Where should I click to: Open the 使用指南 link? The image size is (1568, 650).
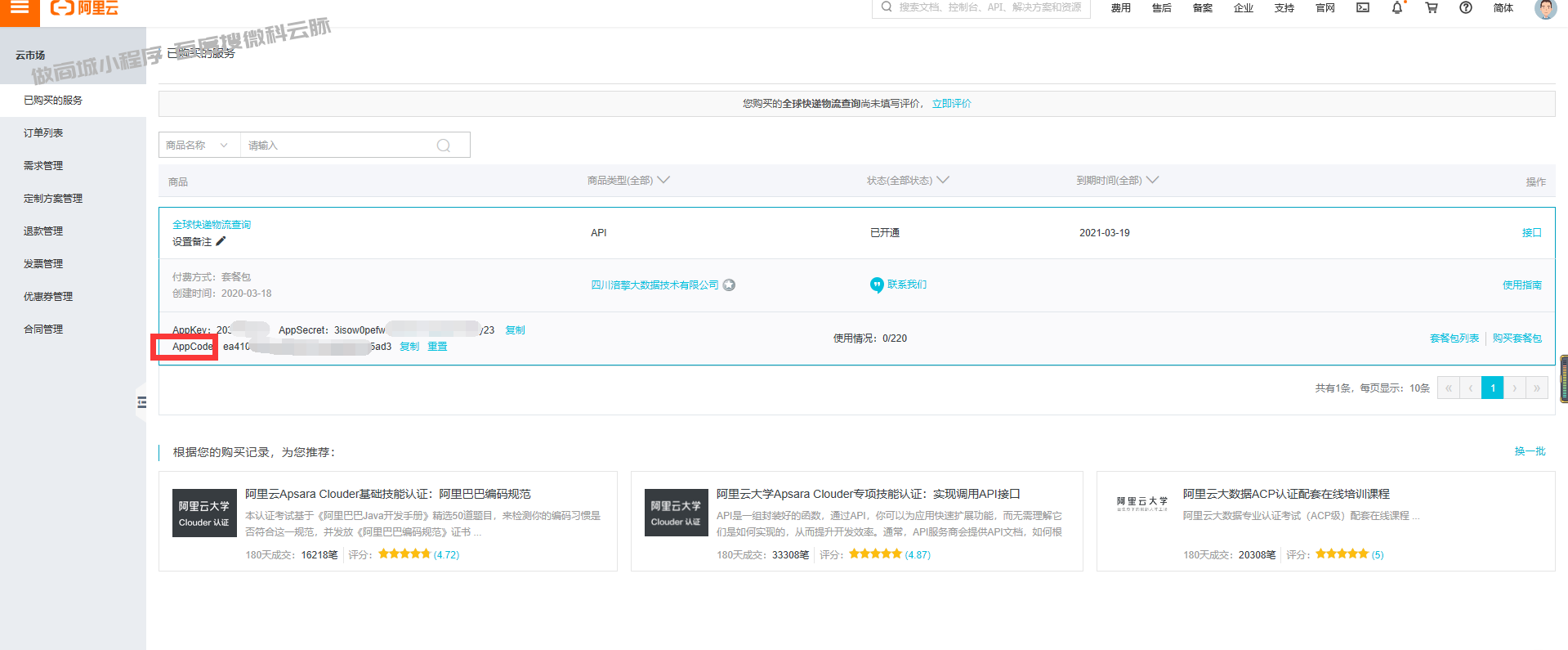pyautogui.click(x=1521, y=285)
